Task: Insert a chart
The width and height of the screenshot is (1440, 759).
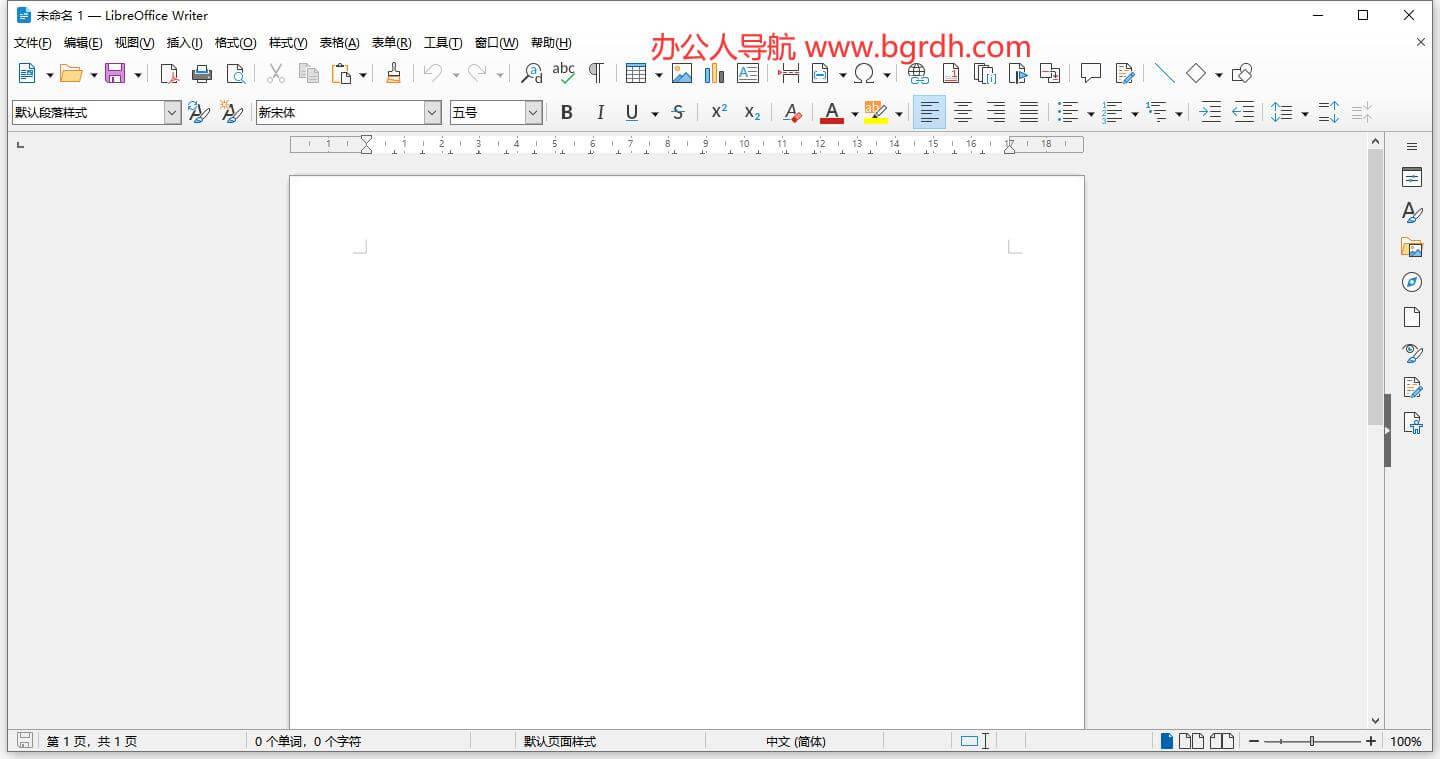Action: (714, 73)
